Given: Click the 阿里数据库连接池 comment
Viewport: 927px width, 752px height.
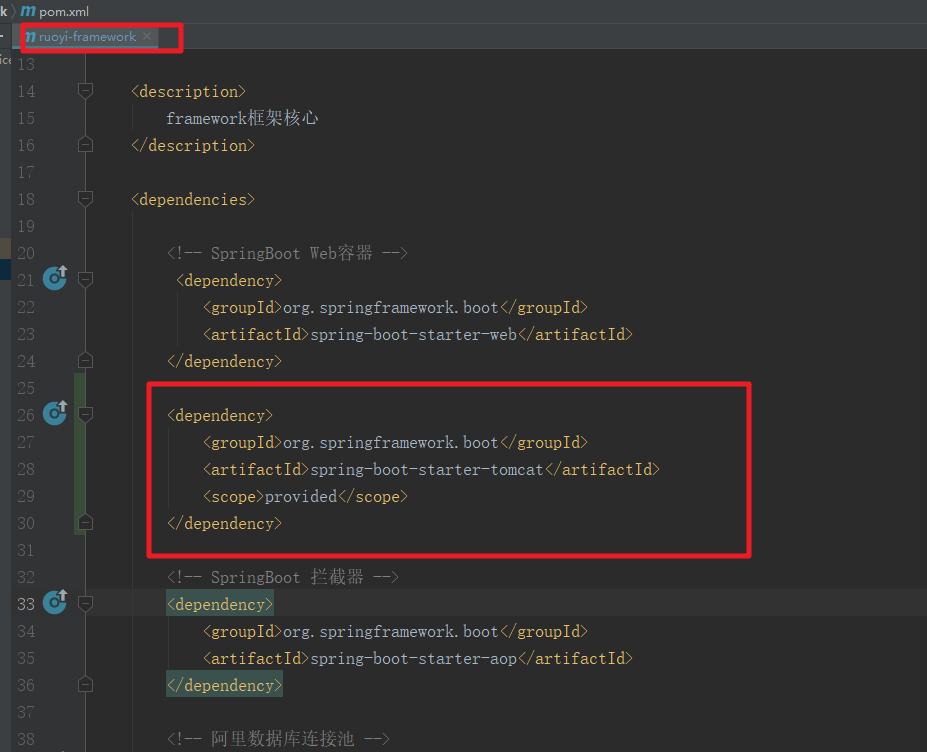Looking at the screenshot, I should tap(278, 739).
